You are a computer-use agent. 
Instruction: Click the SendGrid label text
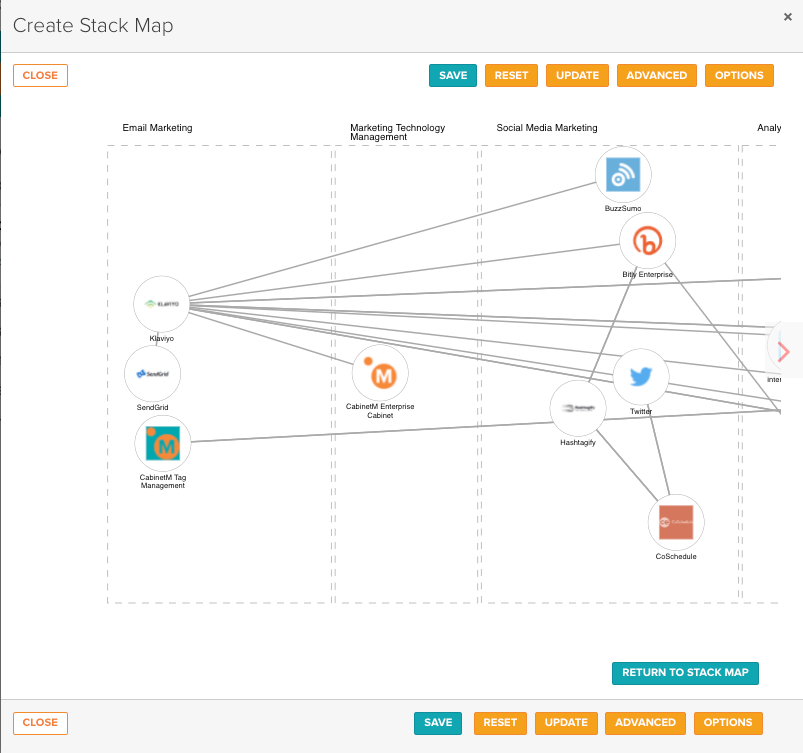(152, 407)
